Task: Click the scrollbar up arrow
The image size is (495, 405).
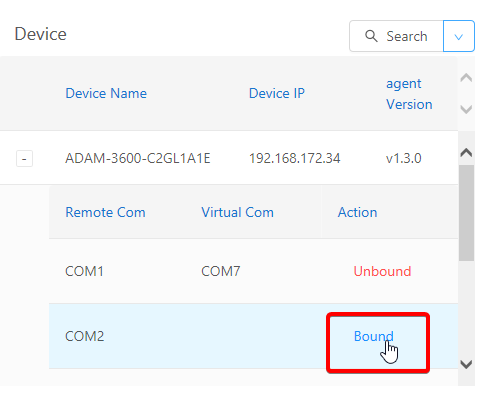Action: [466, 153]
